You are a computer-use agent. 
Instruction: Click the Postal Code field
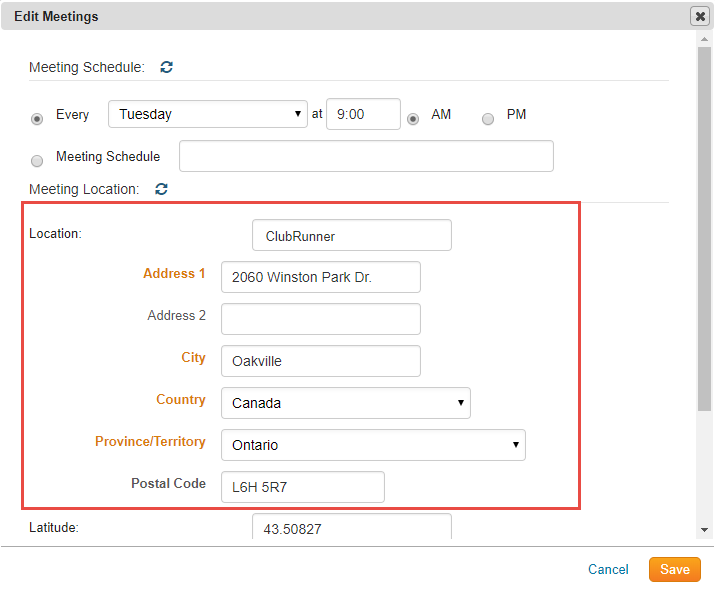click(302, 487)
